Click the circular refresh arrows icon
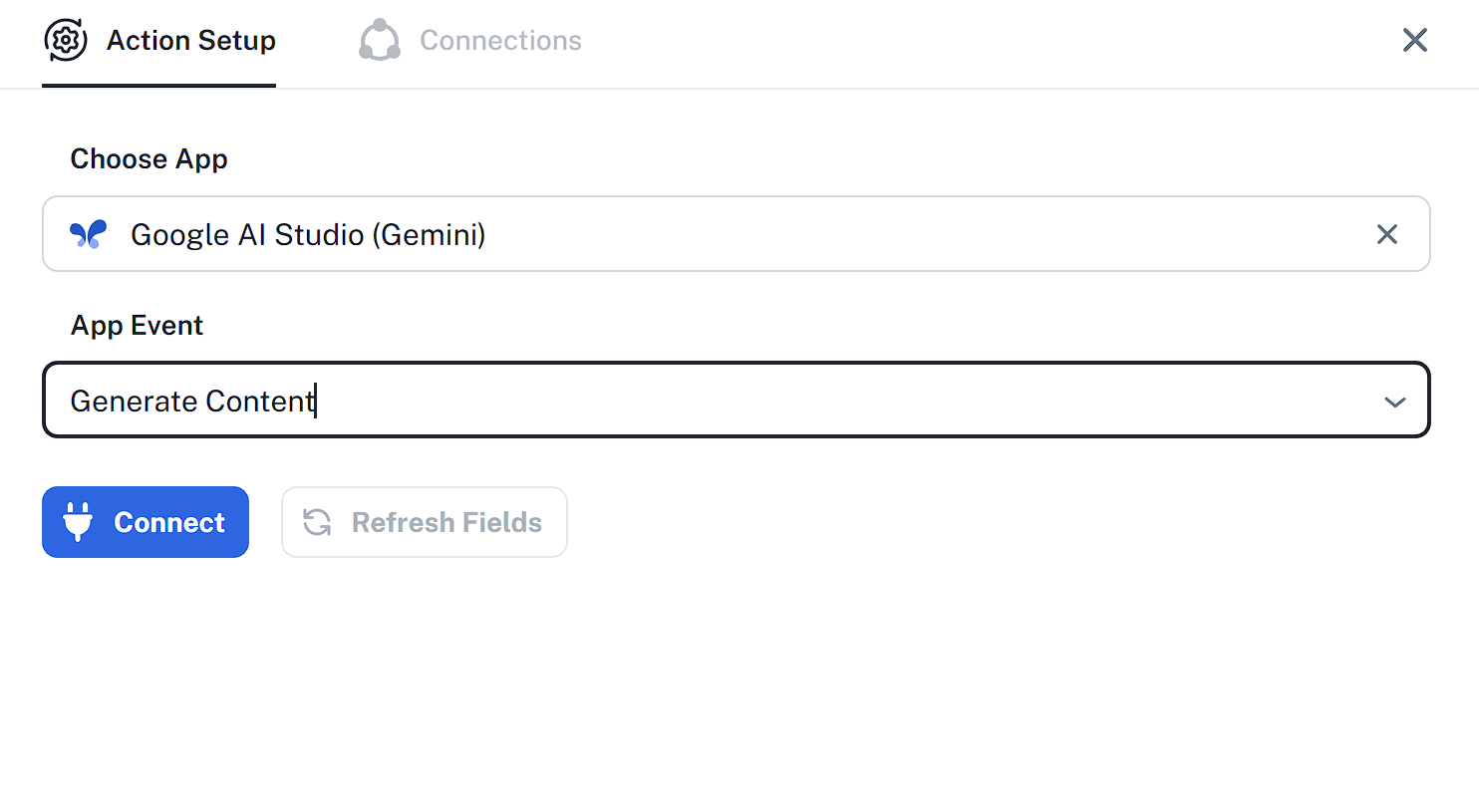 pos(317,522)
